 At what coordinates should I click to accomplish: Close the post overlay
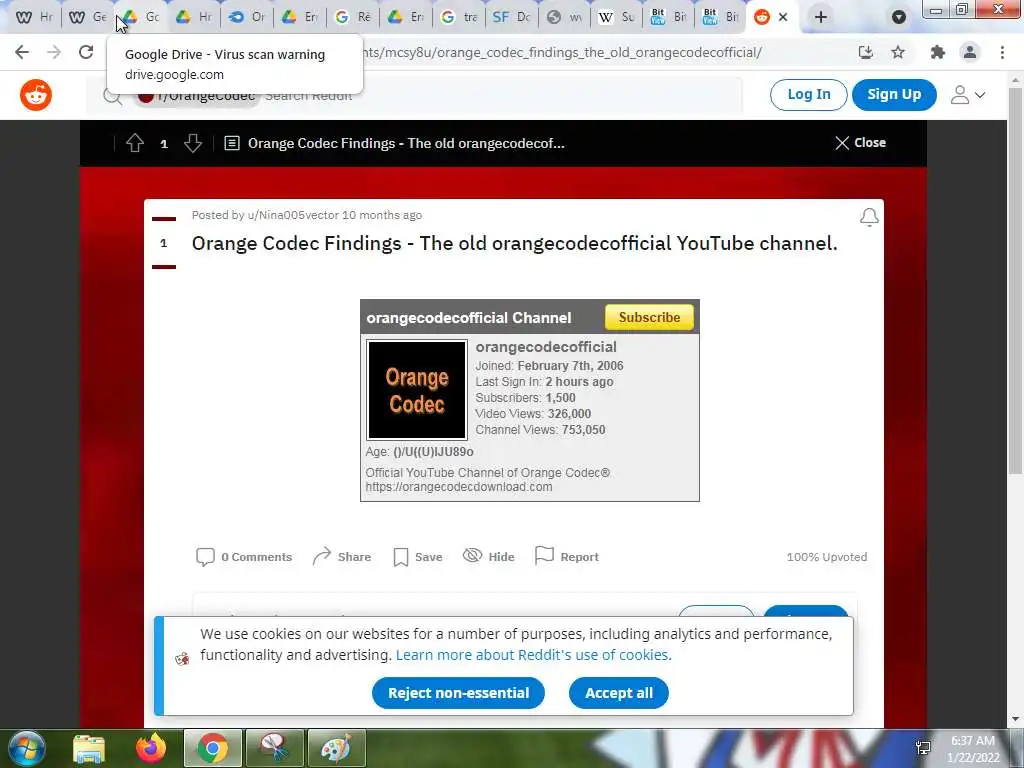pyautogui.click(x=860, y=142)
